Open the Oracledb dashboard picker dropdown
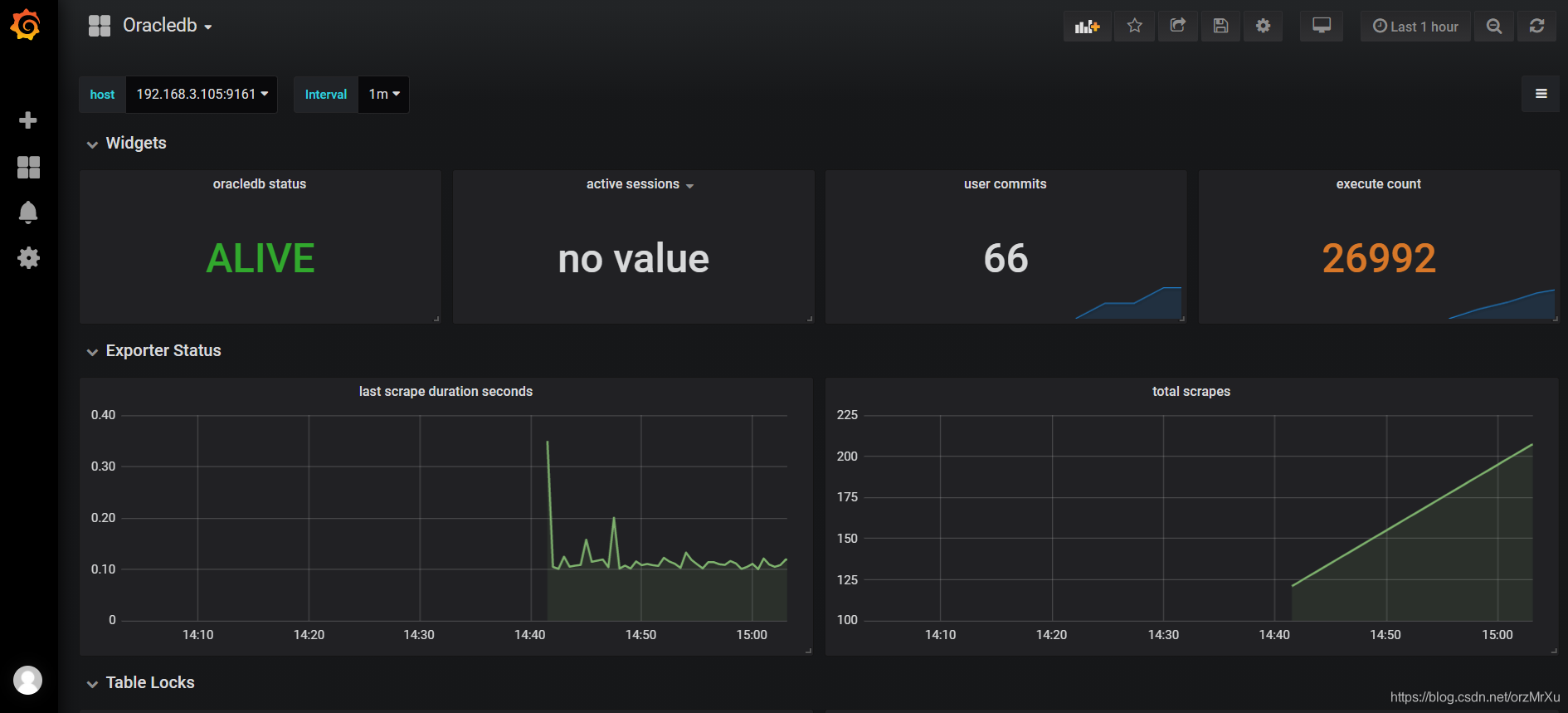The width and height of the screenshot is (1568, 713). point(168,26)
